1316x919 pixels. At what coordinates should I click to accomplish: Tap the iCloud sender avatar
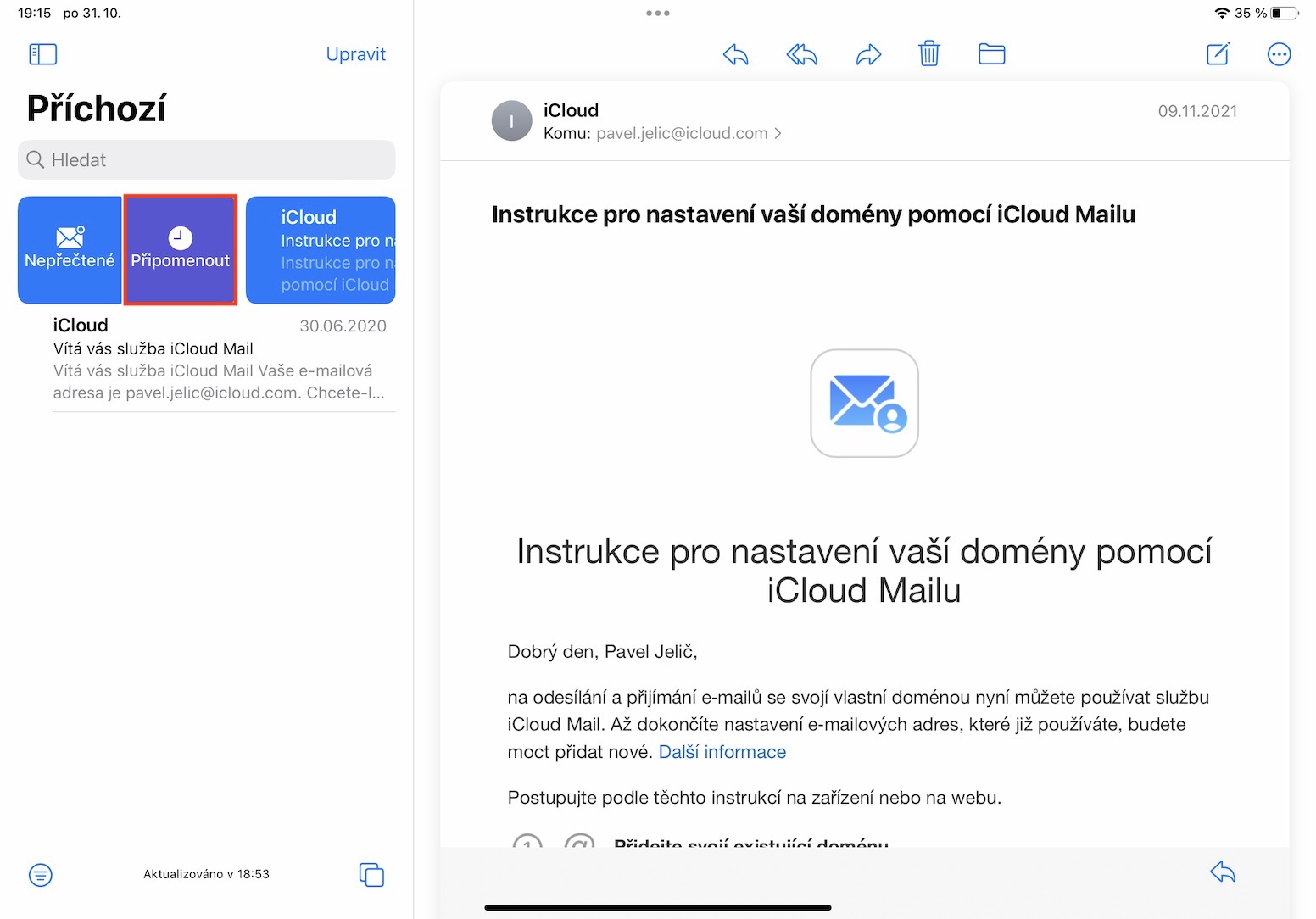coord(511,121)
